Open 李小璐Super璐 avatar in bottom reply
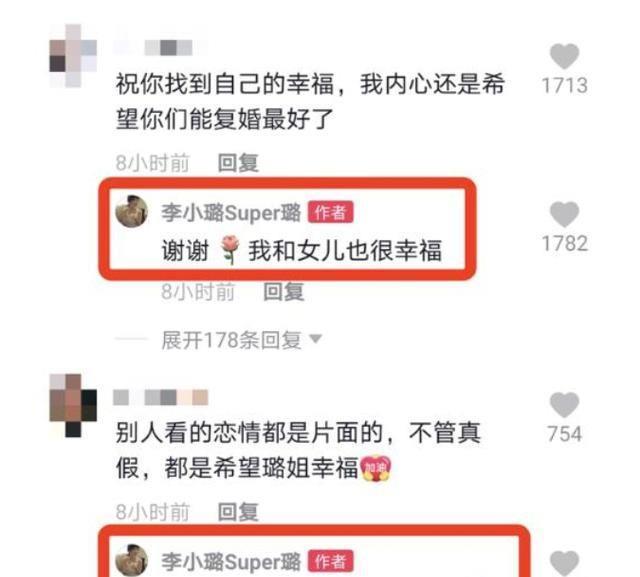Image resolution: width=640 pixels, height=577 pixels. pos(131,560)
